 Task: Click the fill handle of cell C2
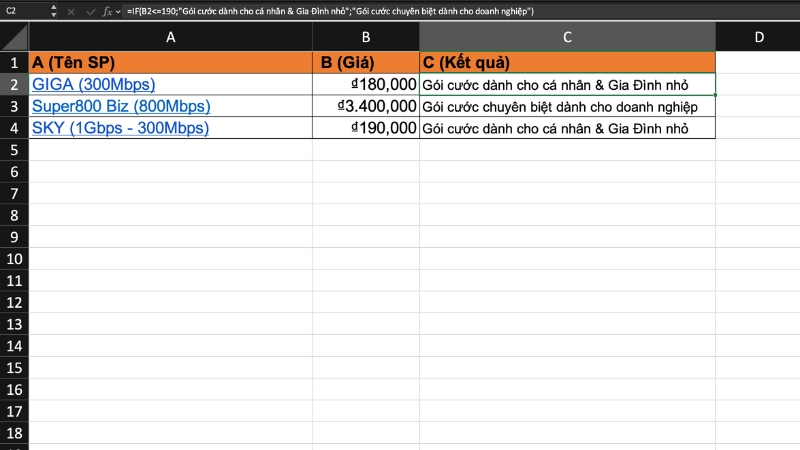[715, 95]
